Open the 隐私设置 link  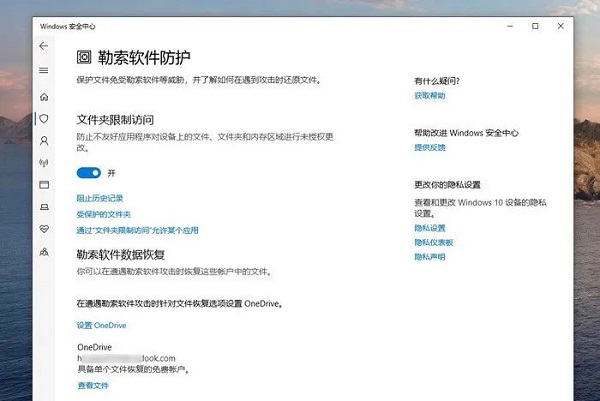[430, 228]
